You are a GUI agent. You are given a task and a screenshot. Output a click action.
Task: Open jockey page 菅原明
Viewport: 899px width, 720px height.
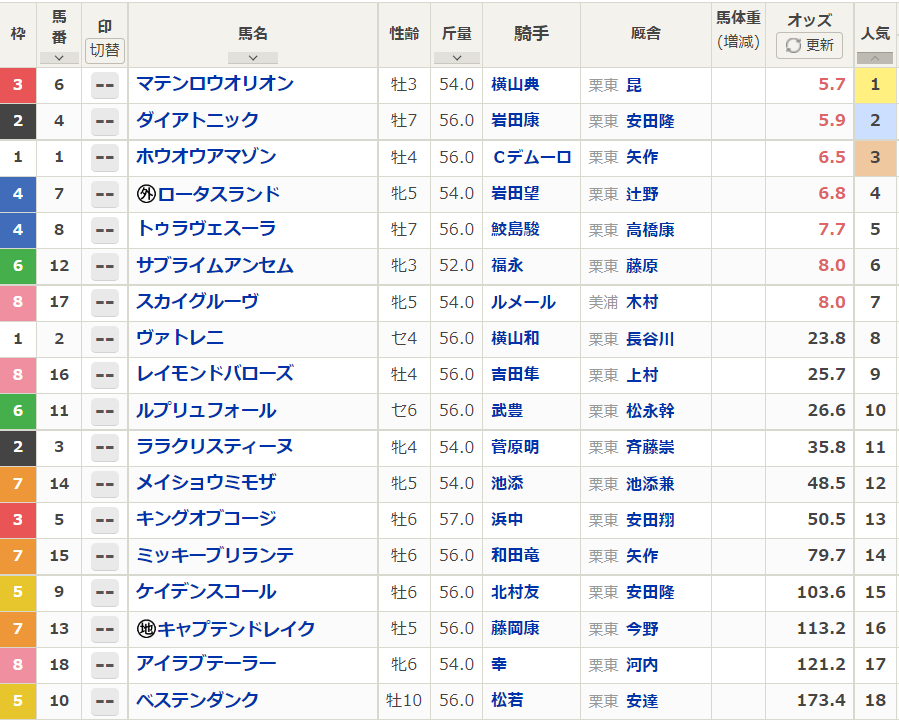pos(515,447)
